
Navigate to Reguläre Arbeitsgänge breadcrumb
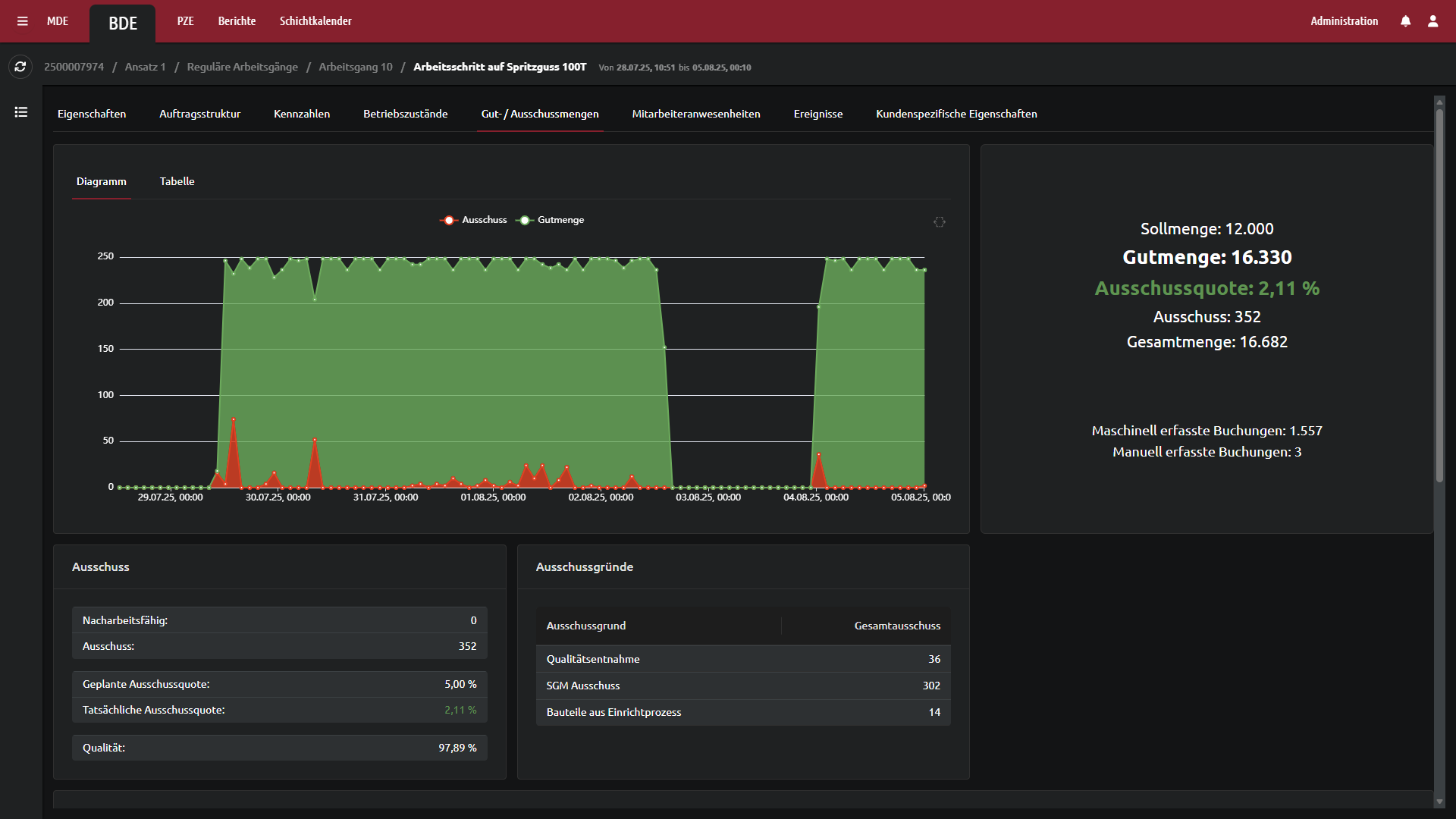pos(243,67)
